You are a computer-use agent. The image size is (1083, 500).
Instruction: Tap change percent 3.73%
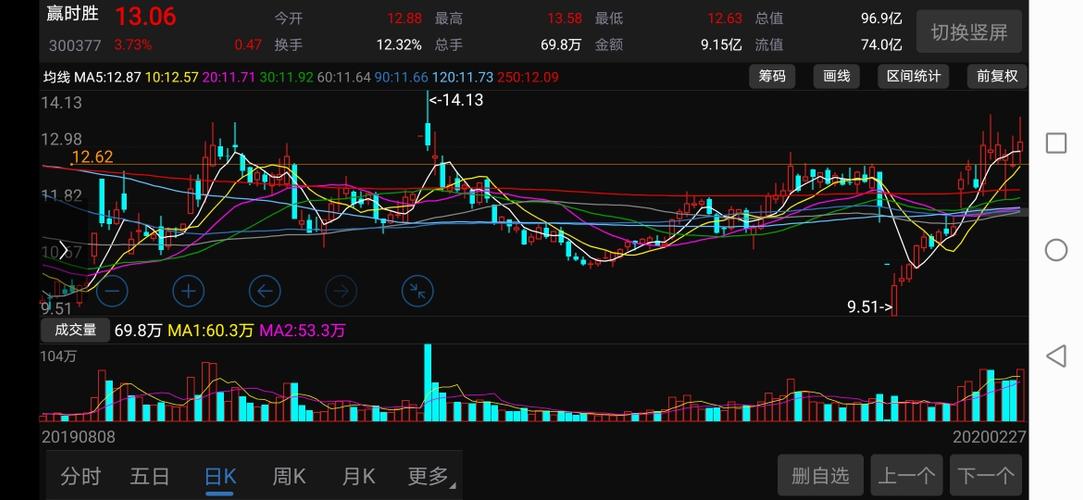click(x=133, y=45)
